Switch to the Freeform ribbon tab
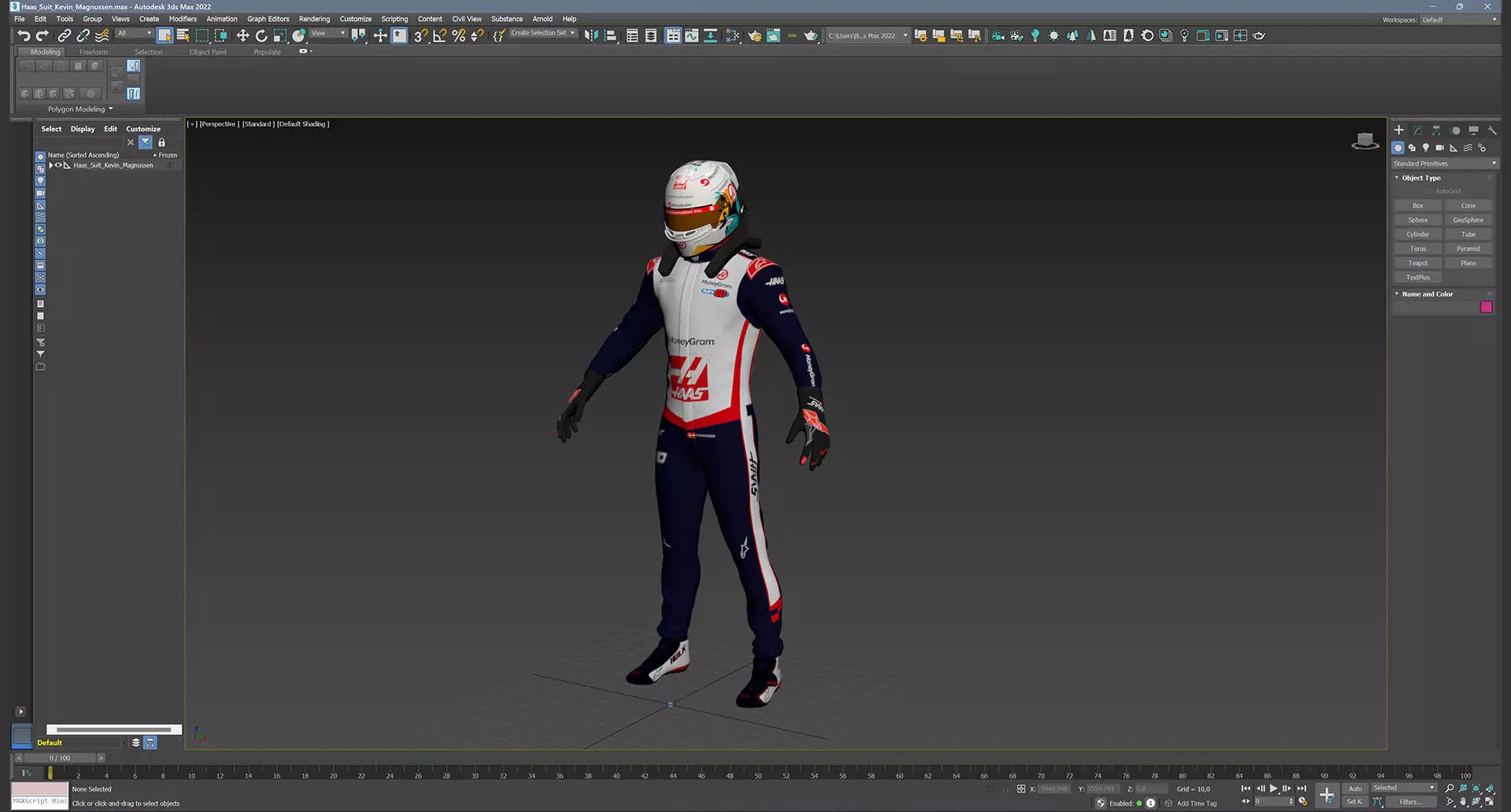Screen dimensions: 1511x812 [x=94, y=52]
